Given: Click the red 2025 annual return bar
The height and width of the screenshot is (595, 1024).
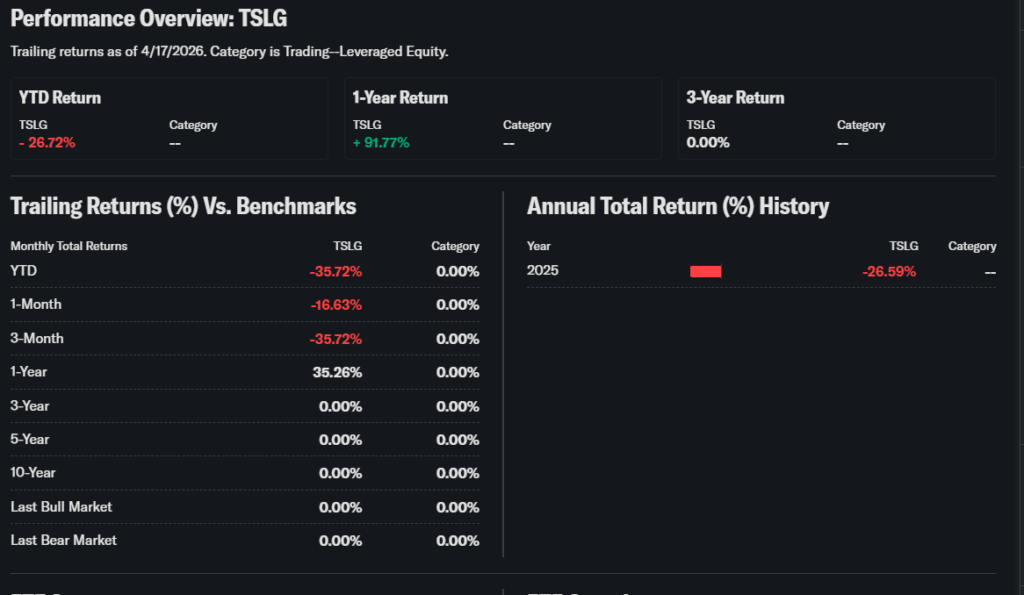Looking at the screenshot, I should tap(705, 271).
